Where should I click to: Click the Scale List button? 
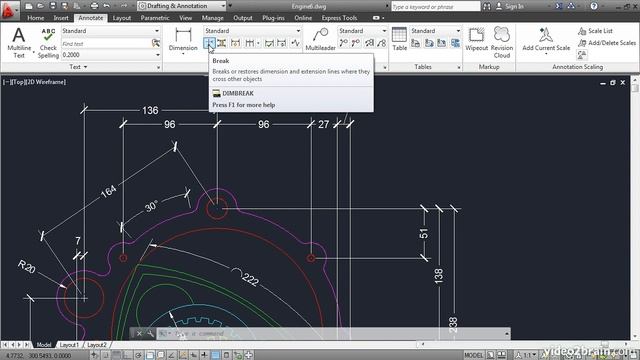595,31
